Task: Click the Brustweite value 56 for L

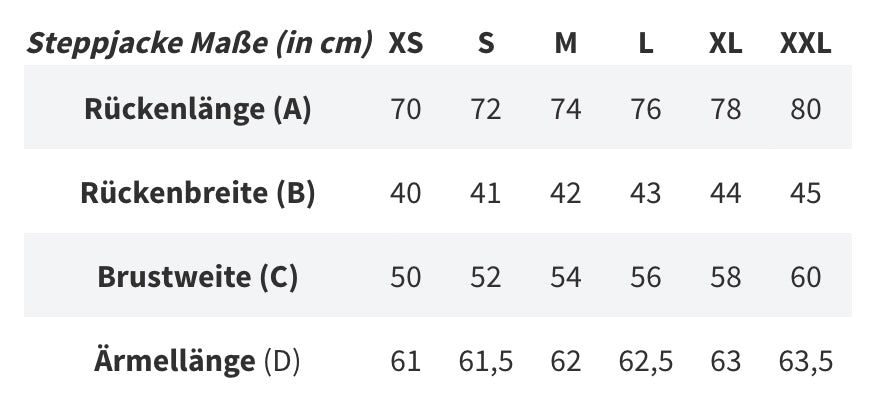Action: (646, 276)
